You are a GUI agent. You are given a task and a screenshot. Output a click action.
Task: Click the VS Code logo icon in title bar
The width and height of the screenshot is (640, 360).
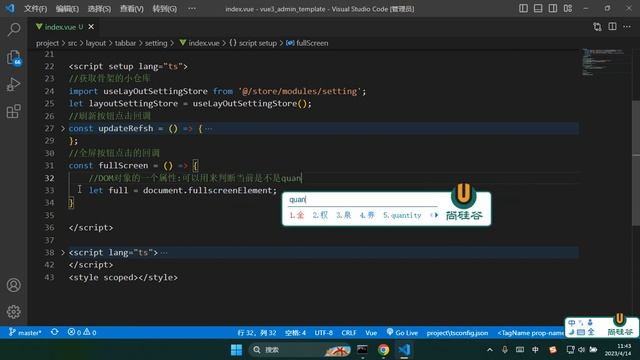(10, 8)
